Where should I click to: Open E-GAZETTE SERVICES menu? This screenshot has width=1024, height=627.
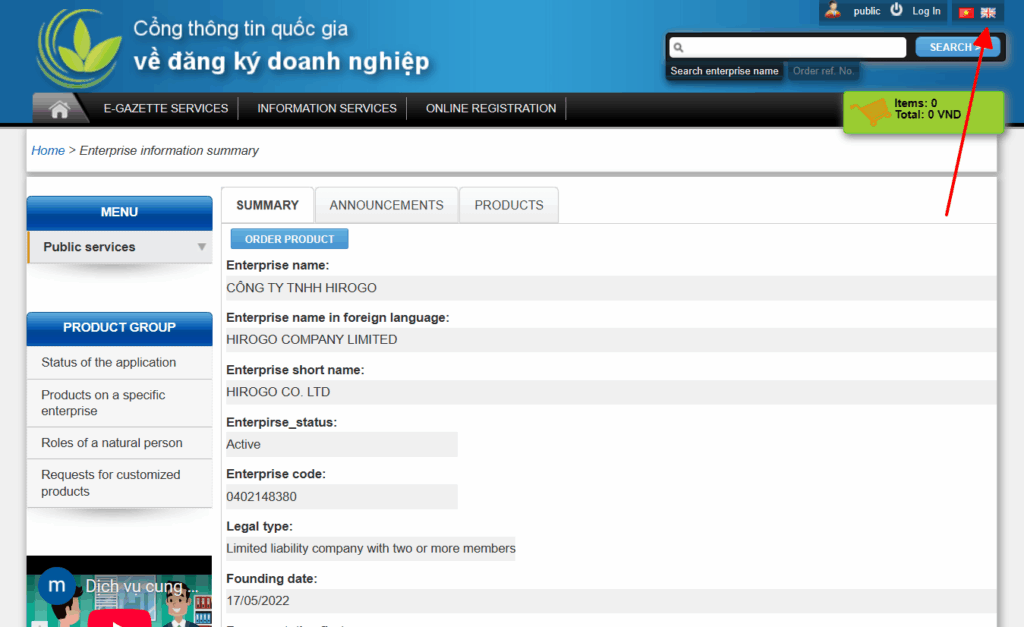[166, 108]
